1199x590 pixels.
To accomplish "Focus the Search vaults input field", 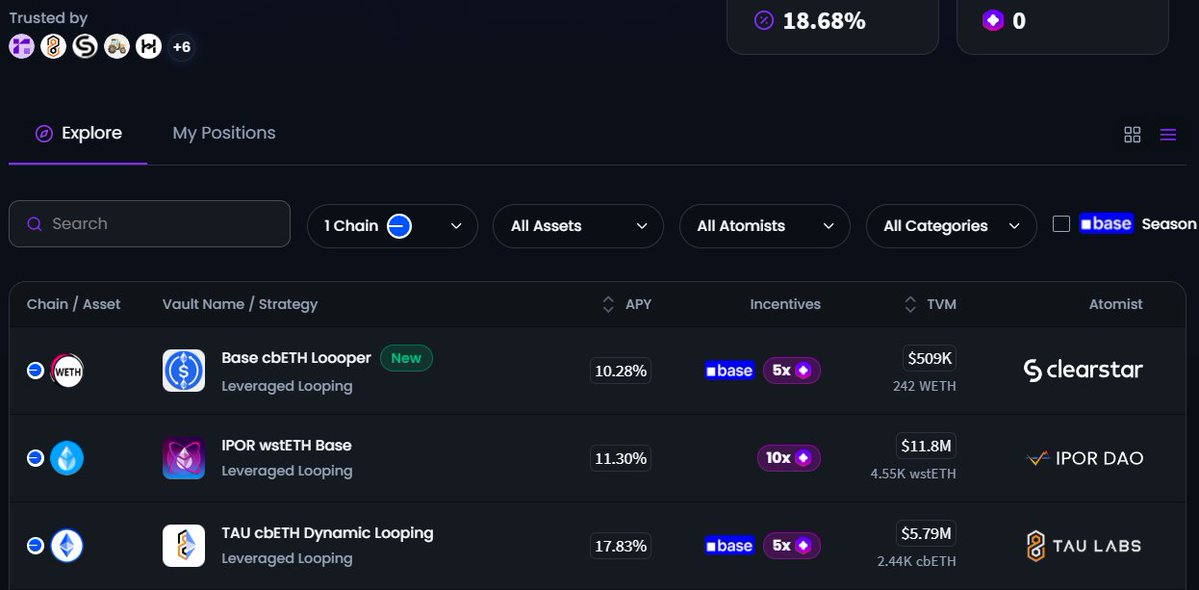I will point(149,224).
